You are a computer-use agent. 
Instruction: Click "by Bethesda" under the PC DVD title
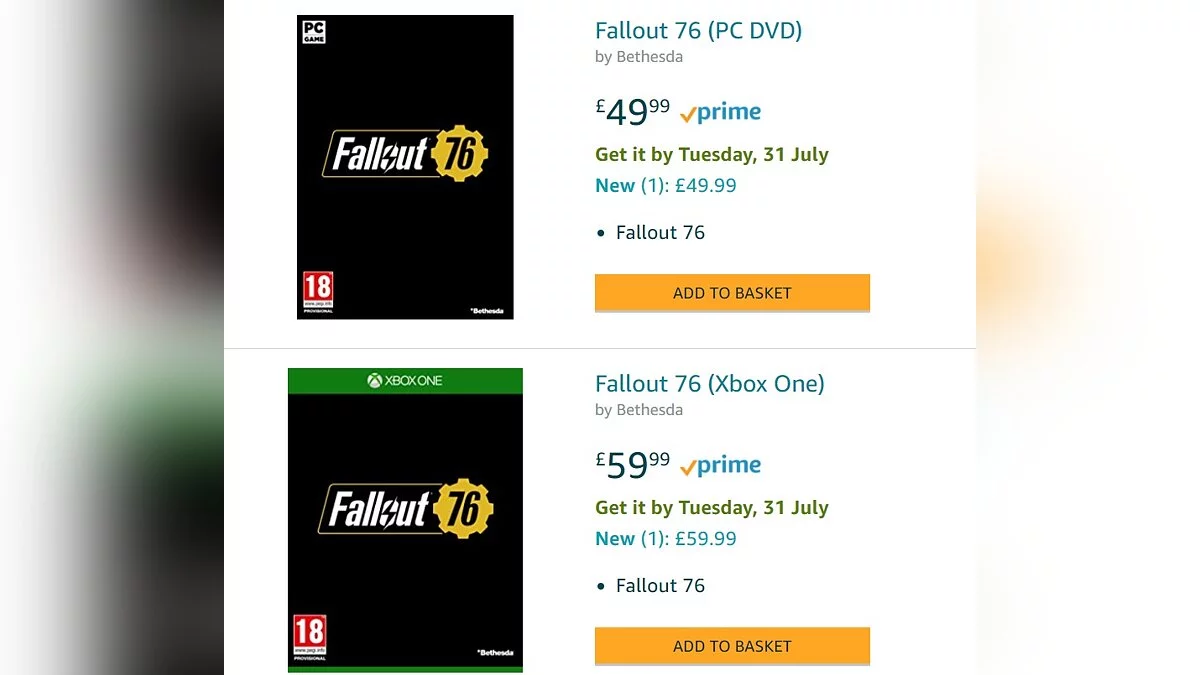click(639, 57)
